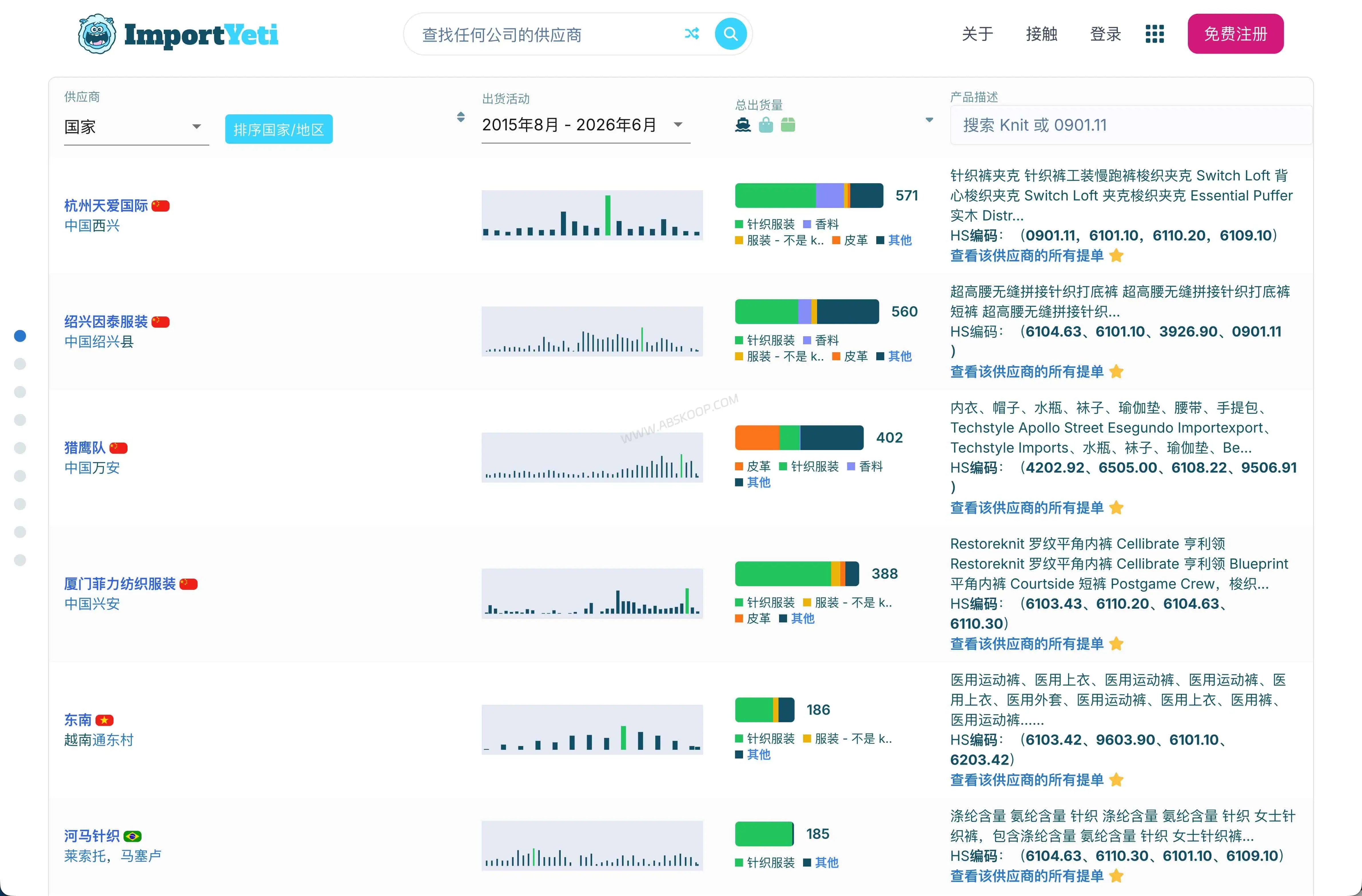The width and height of the screenshot is (1362, 896).
Task: Click the shipment total 560
Action: pos(904,312)
